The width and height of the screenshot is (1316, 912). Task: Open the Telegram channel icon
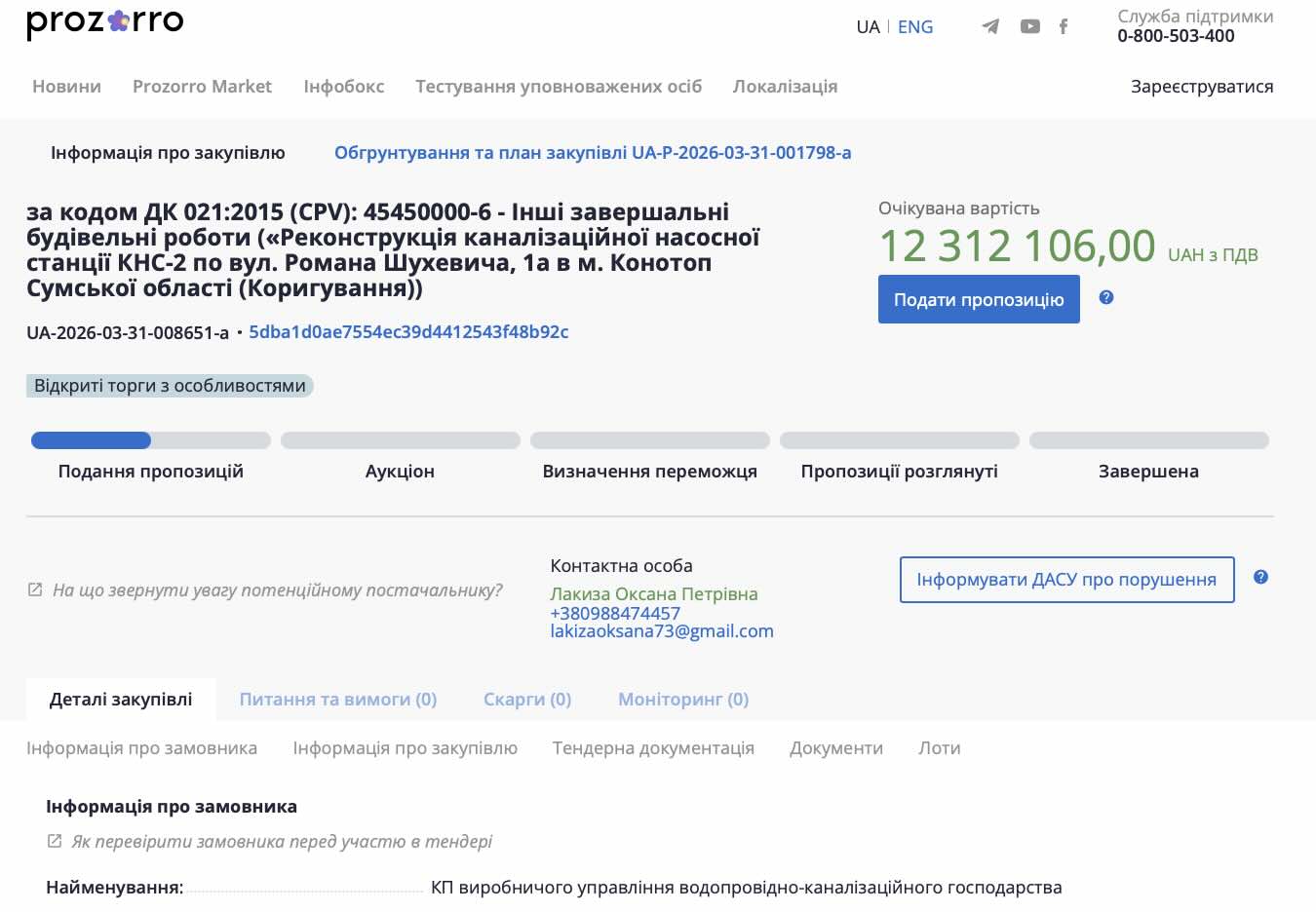click(990, 26)
